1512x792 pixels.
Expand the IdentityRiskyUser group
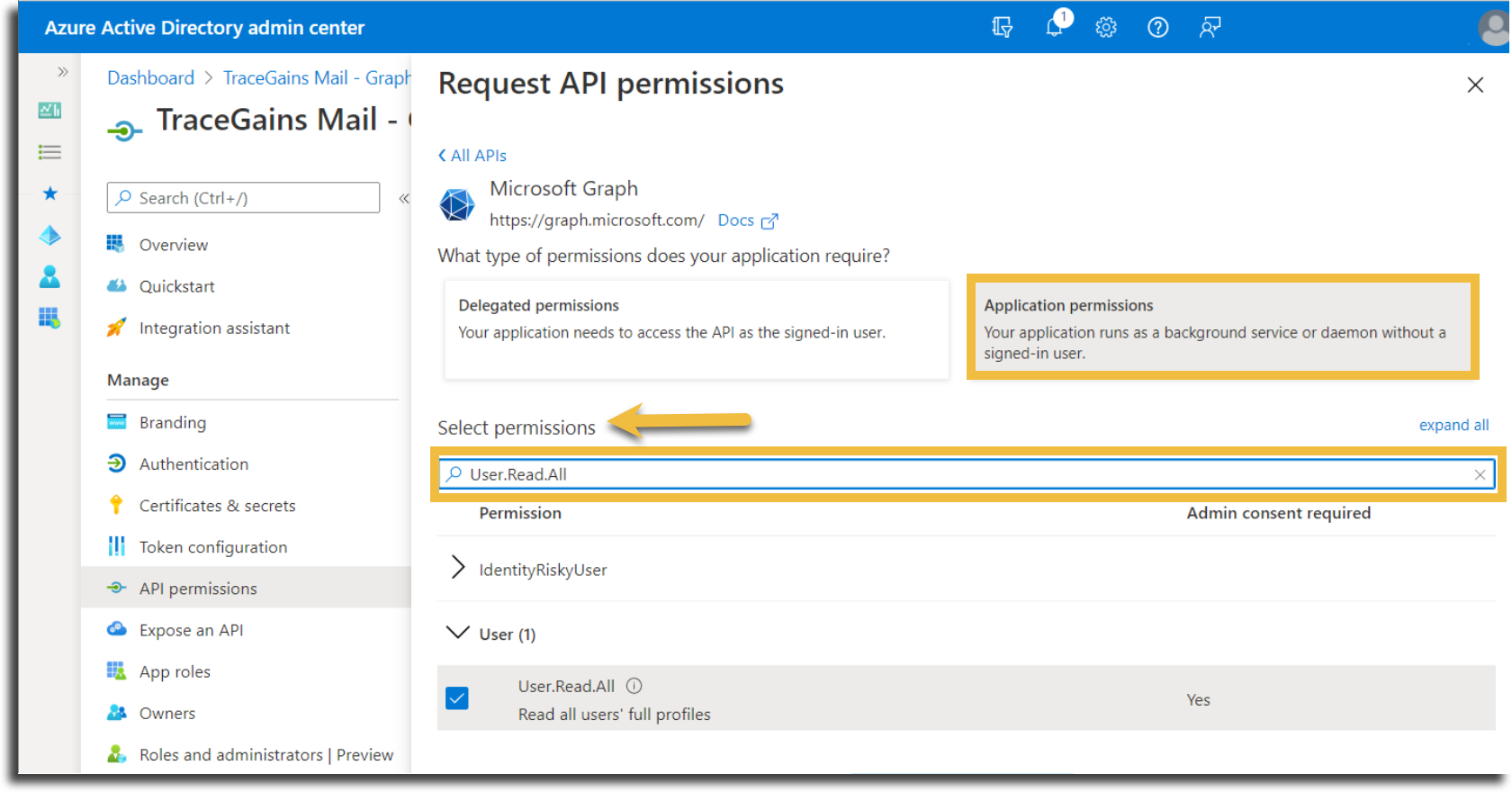click(x=458, y=568)
